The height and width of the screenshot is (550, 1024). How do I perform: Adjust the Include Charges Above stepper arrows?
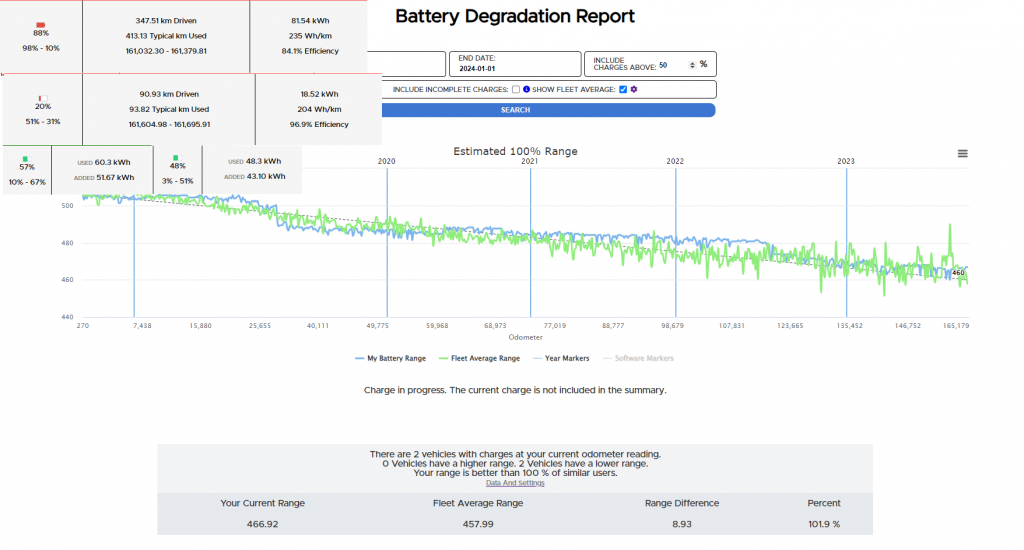pyautogui.click(x=691, y=65)
